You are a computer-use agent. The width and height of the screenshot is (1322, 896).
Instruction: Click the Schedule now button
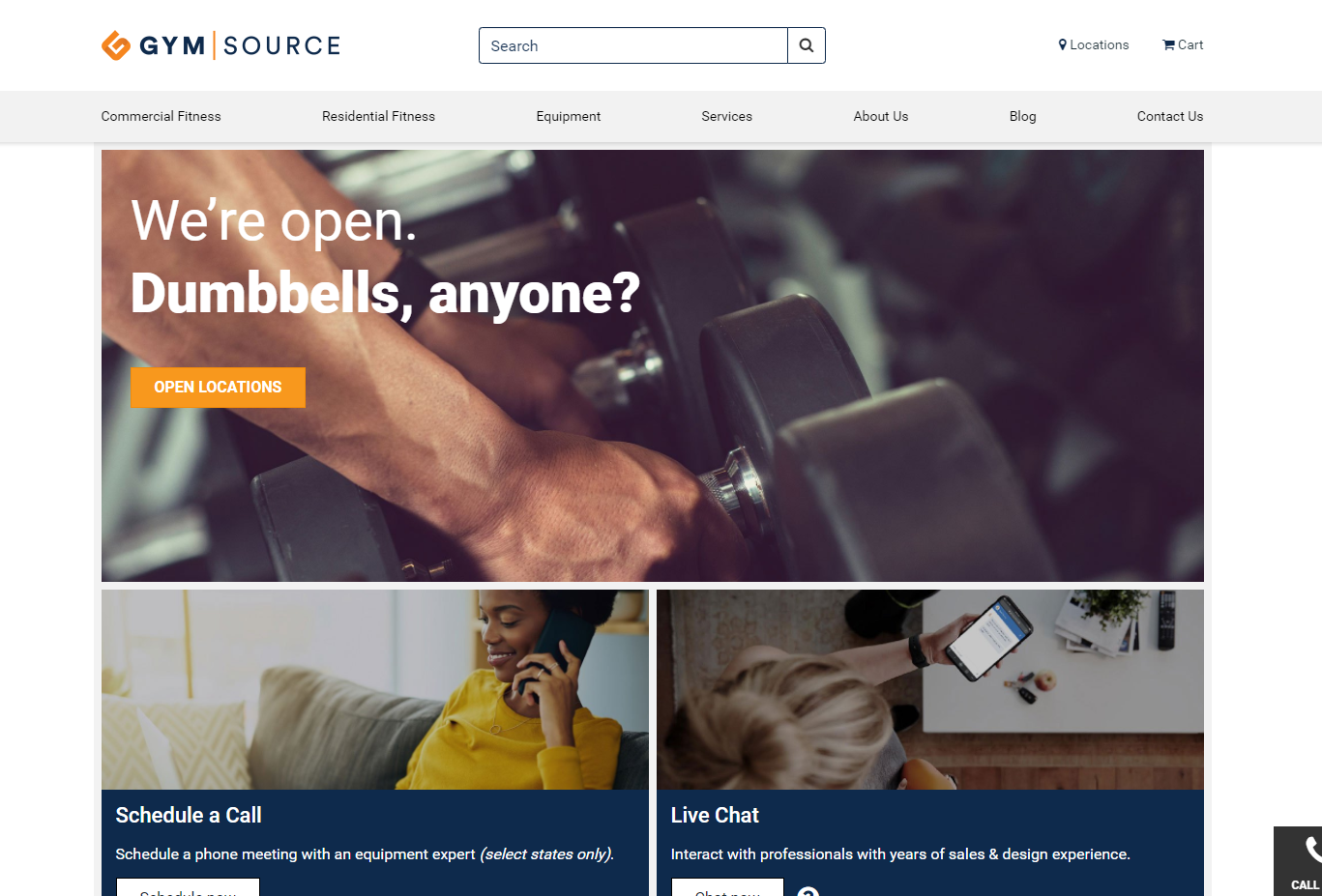189,887
